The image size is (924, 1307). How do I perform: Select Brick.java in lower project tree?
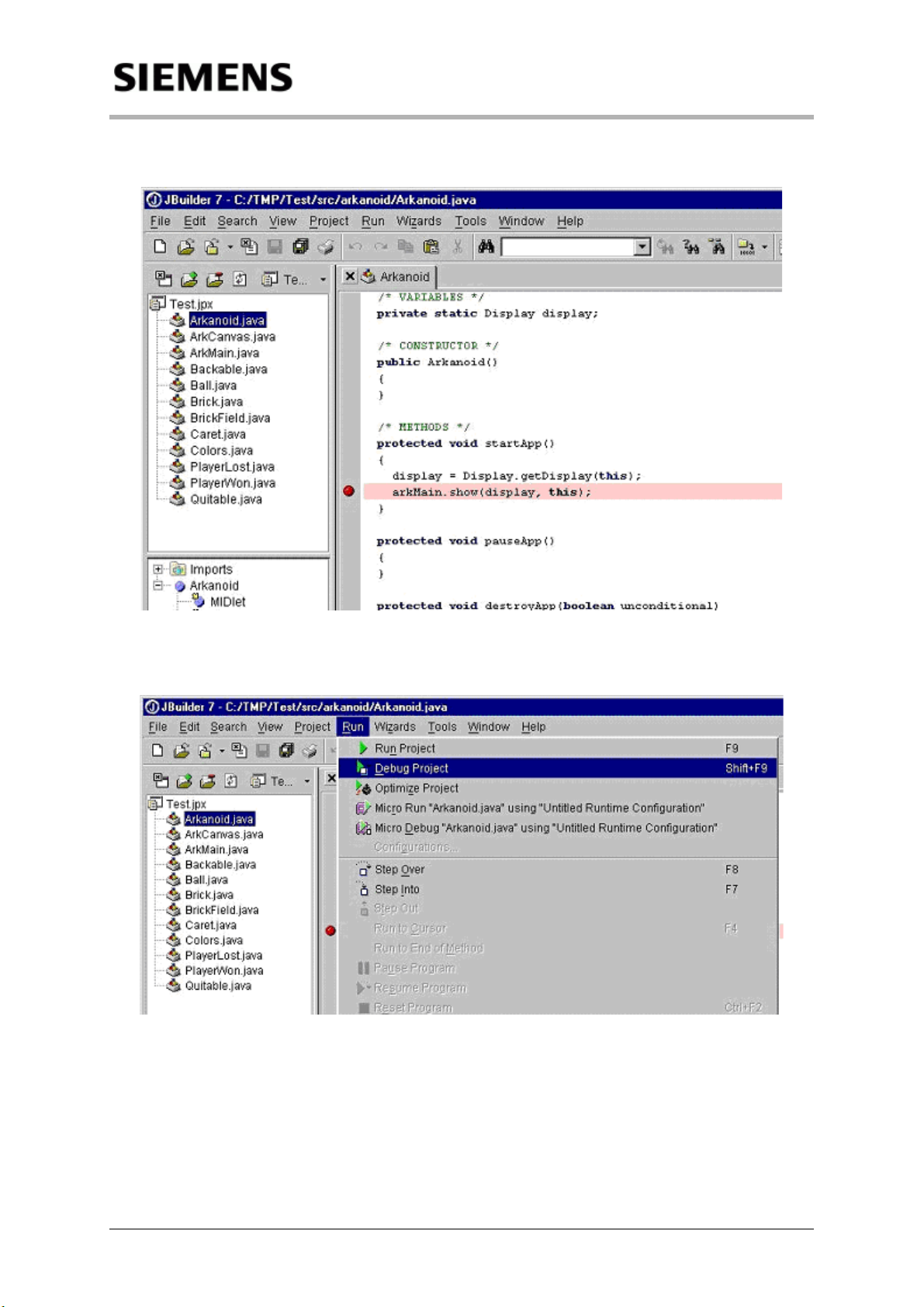[209, 895]
